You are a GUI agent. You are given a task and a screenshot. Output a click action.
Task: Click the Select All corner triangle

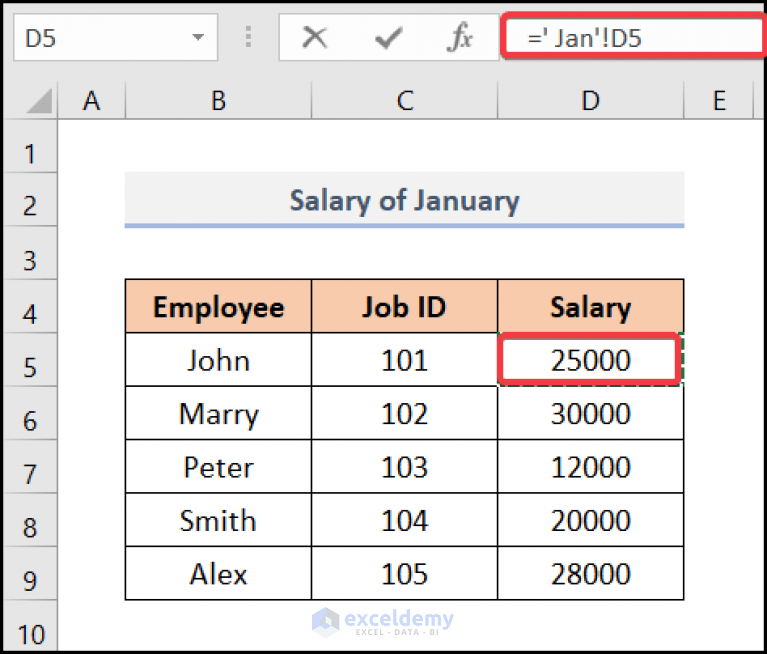click(x=40, y=101)
